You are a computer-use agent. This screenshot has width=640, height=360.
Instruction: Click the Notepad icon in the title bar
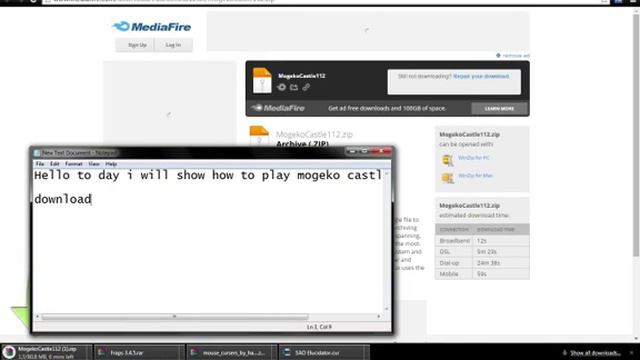tap(37, 153)
